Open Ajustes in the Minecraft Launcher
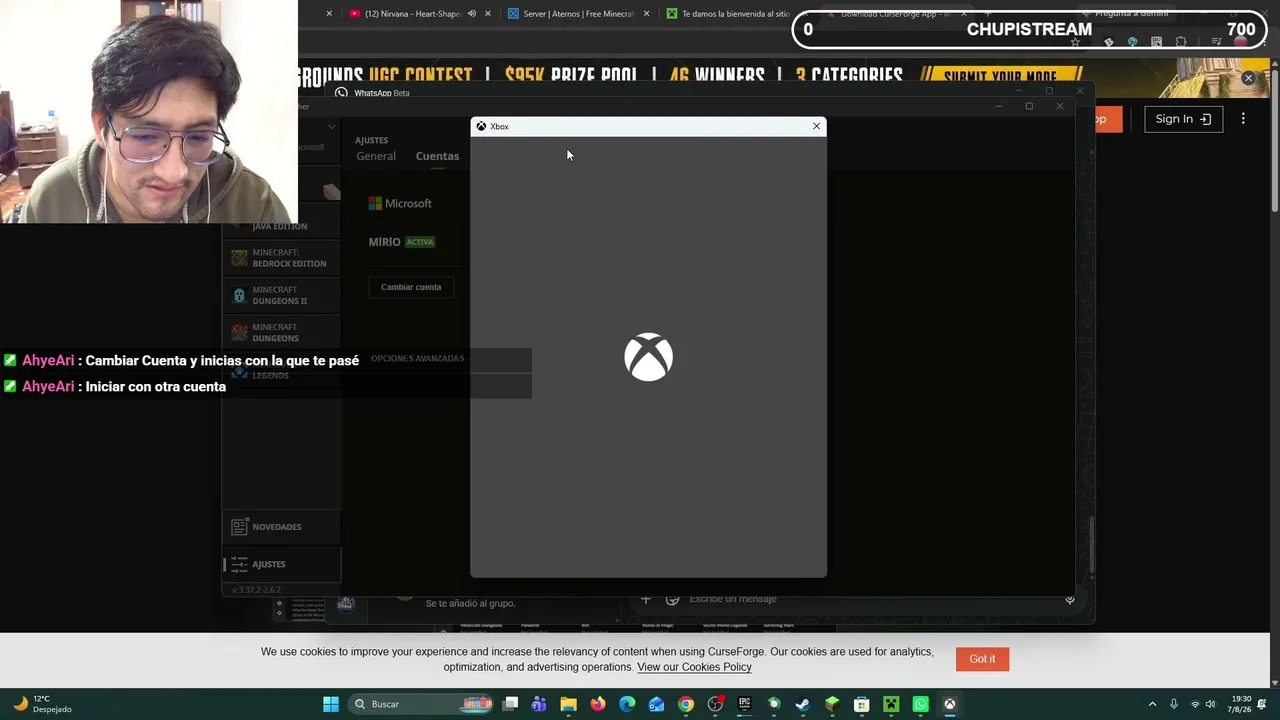The width and height of the screenshot is (1280, 720). [x=281, y=564]
